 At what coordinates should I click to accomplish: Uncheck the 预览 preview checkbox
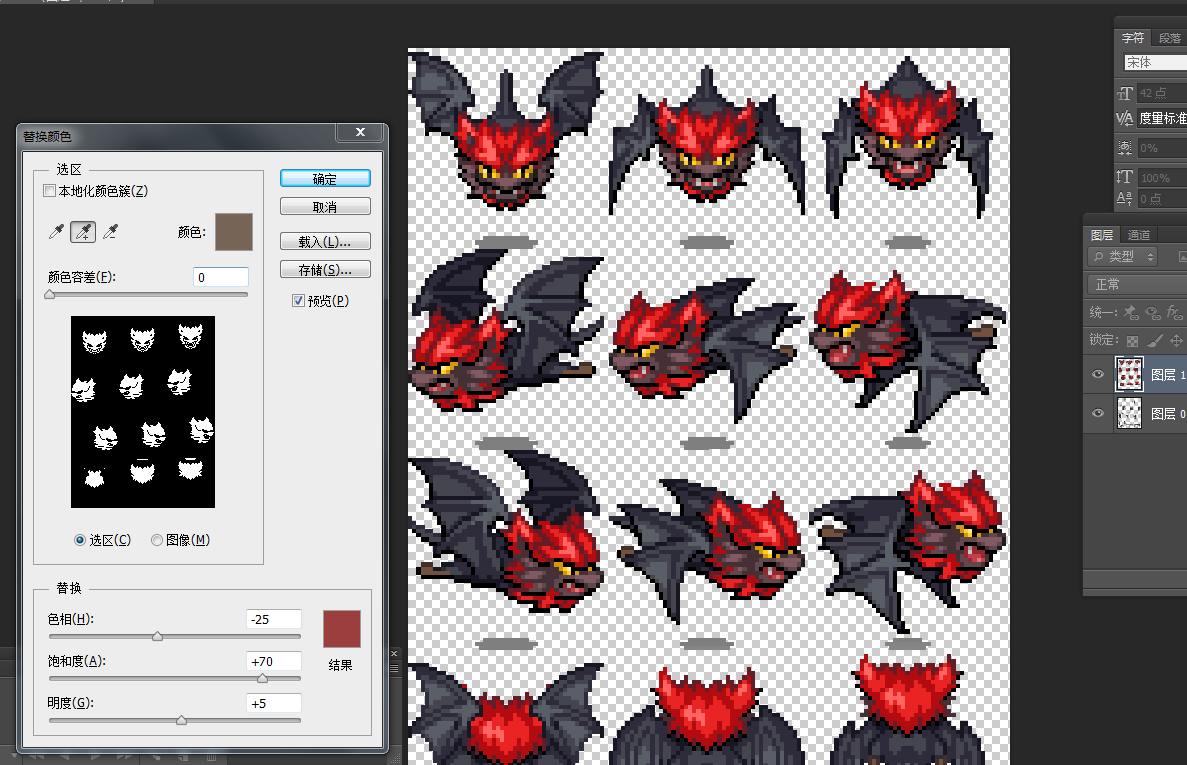[298, 300]
